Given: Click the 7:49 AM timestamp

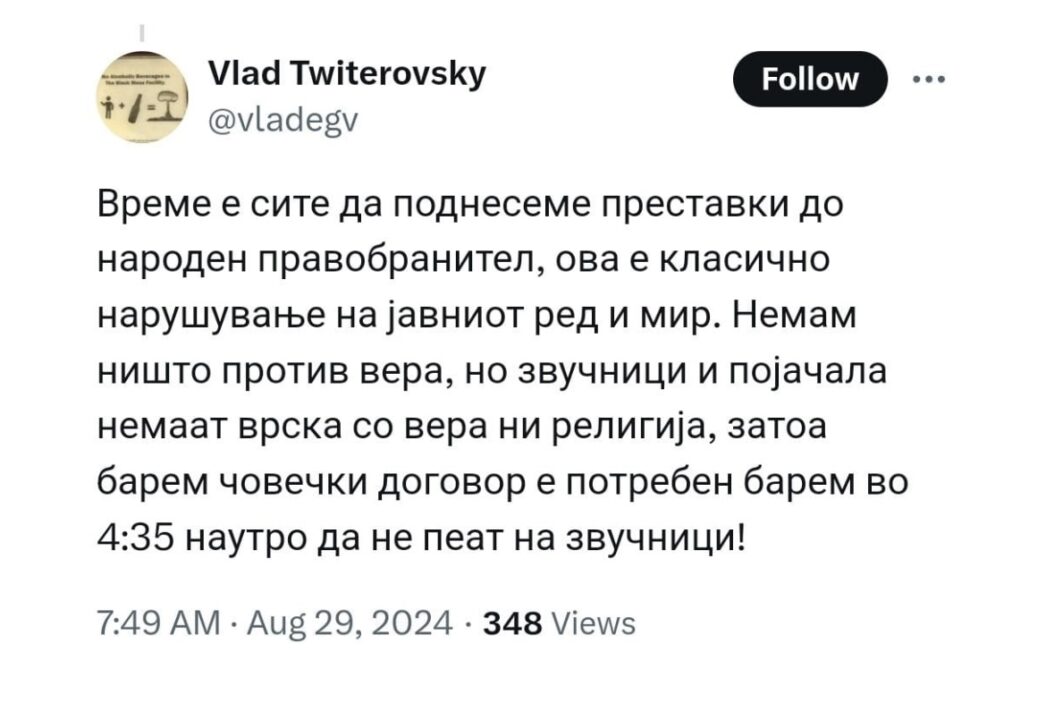Looking at the screenshot, I should point(160,623).
